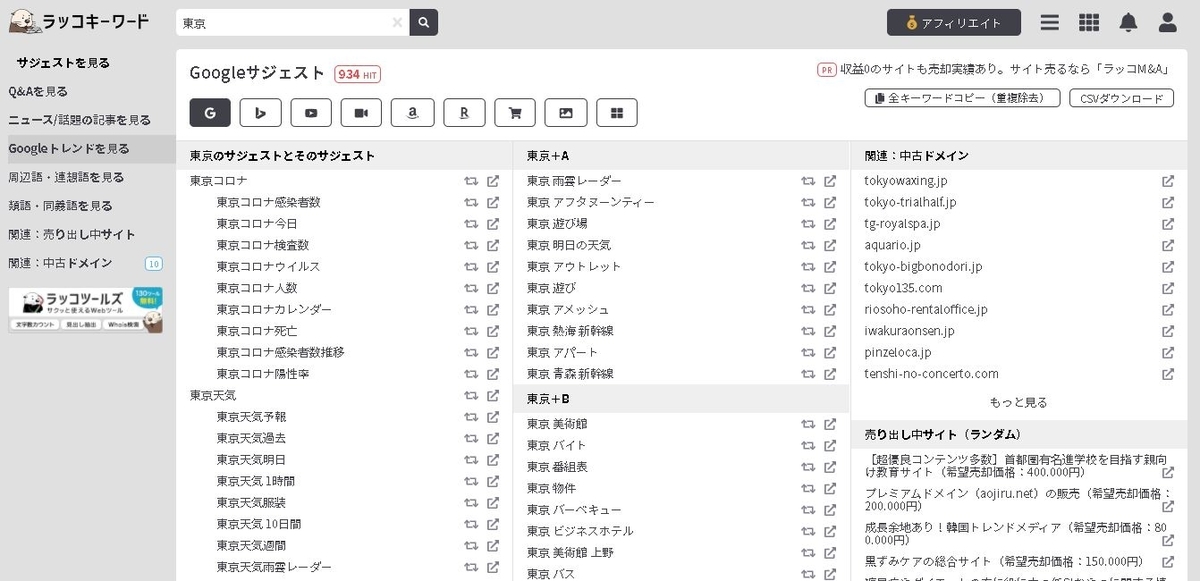The image size is (1200, 581).
Task: Click もっと見る under domains list
Action: coord(1018,402)
